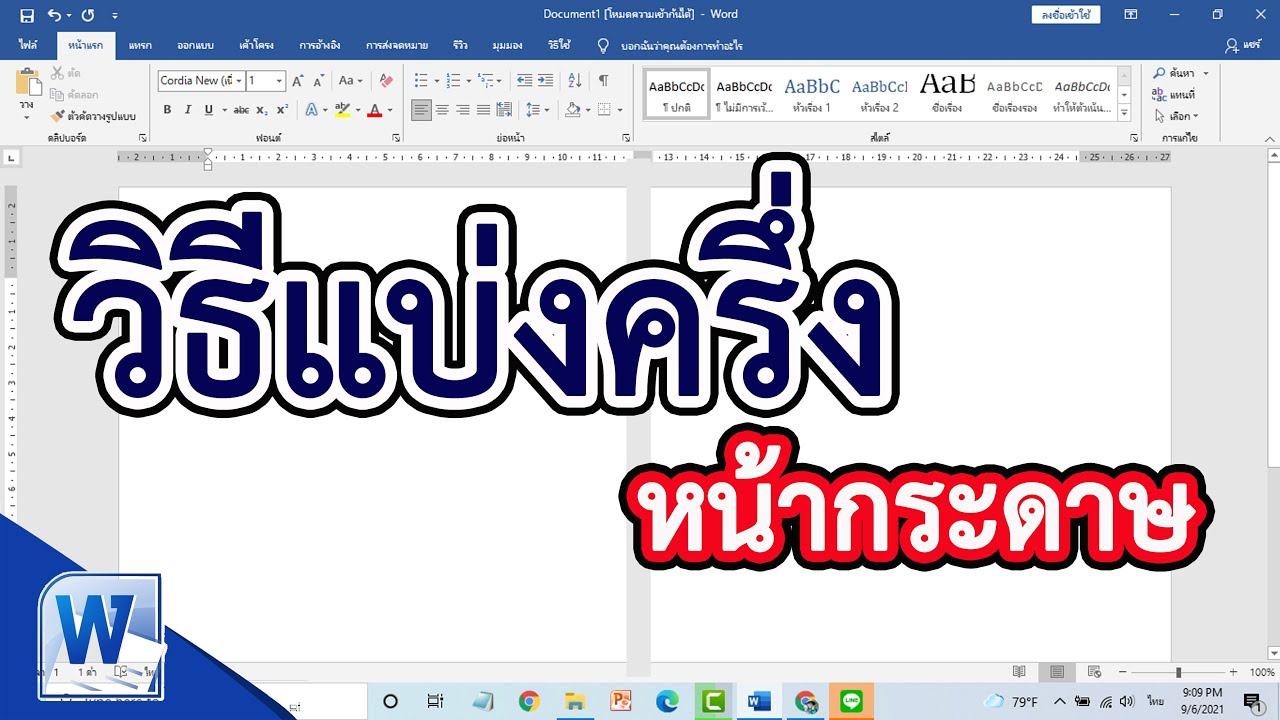Open the font size dropdown
The image size is (1280, 720).
tap(279, 81)
